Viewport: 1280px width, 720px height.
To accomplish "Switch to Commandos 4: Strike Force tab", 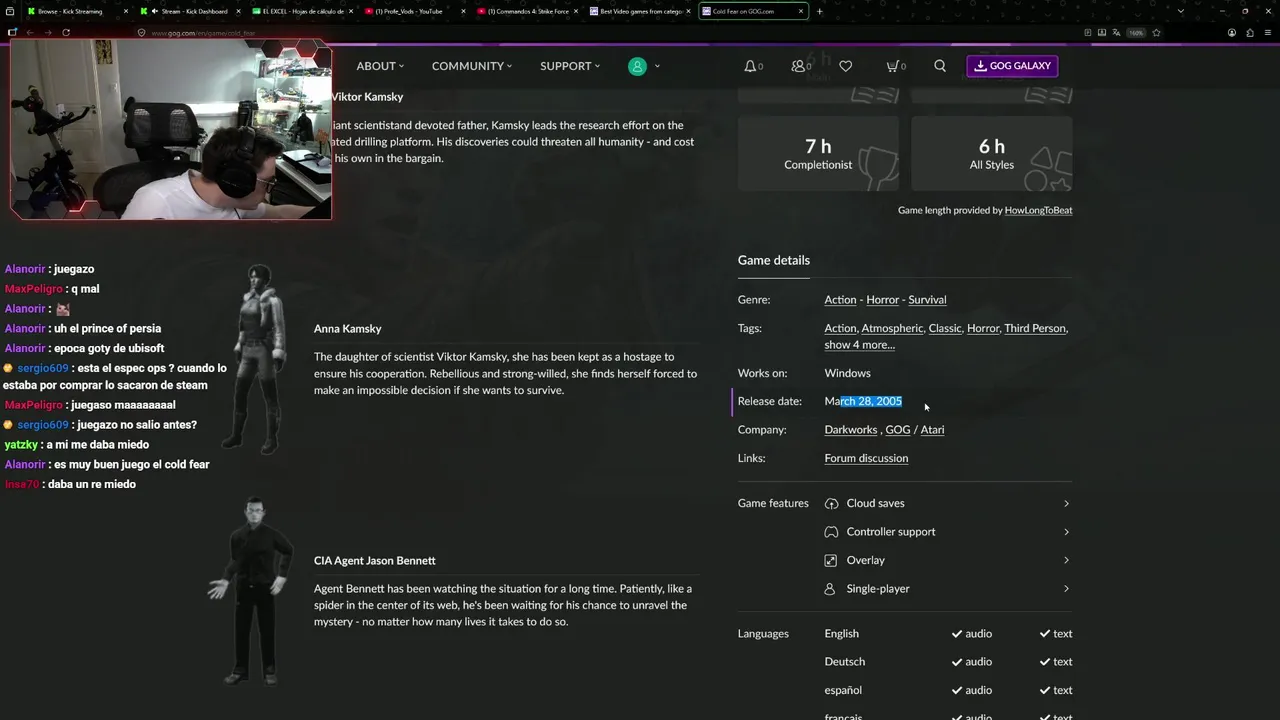I will pyautogui.click(x=528, y=11).
